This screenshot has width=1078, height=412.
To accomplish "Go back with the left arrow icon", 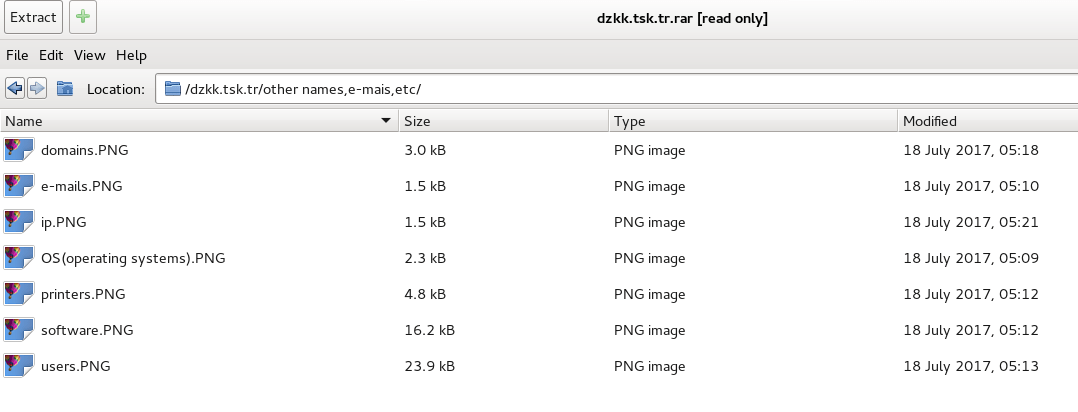I will click(15, 89).
